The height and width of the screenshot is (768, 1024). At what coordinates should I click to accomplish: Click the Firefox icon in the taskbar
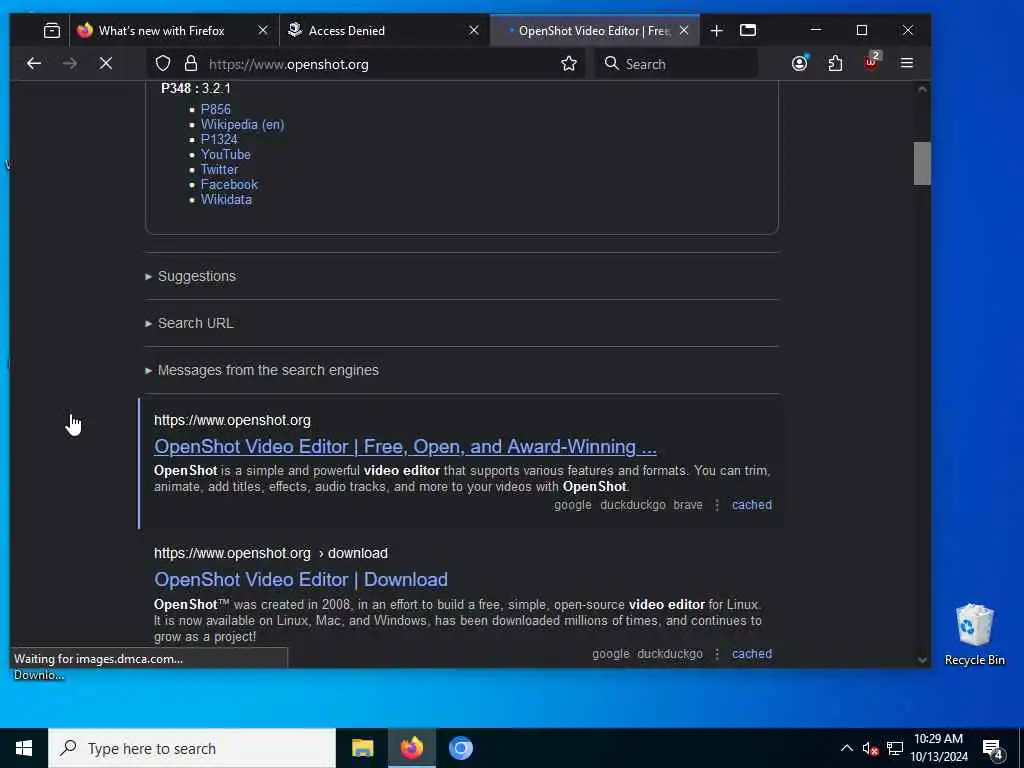411,748
